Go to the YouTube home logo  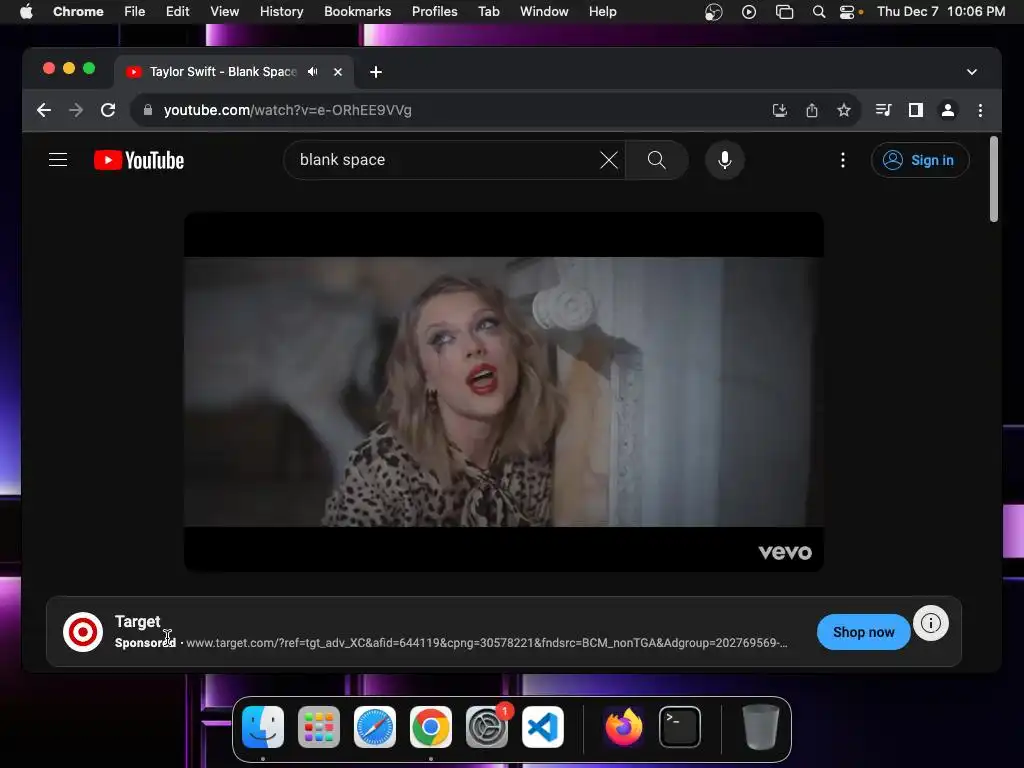click(139, 160)
